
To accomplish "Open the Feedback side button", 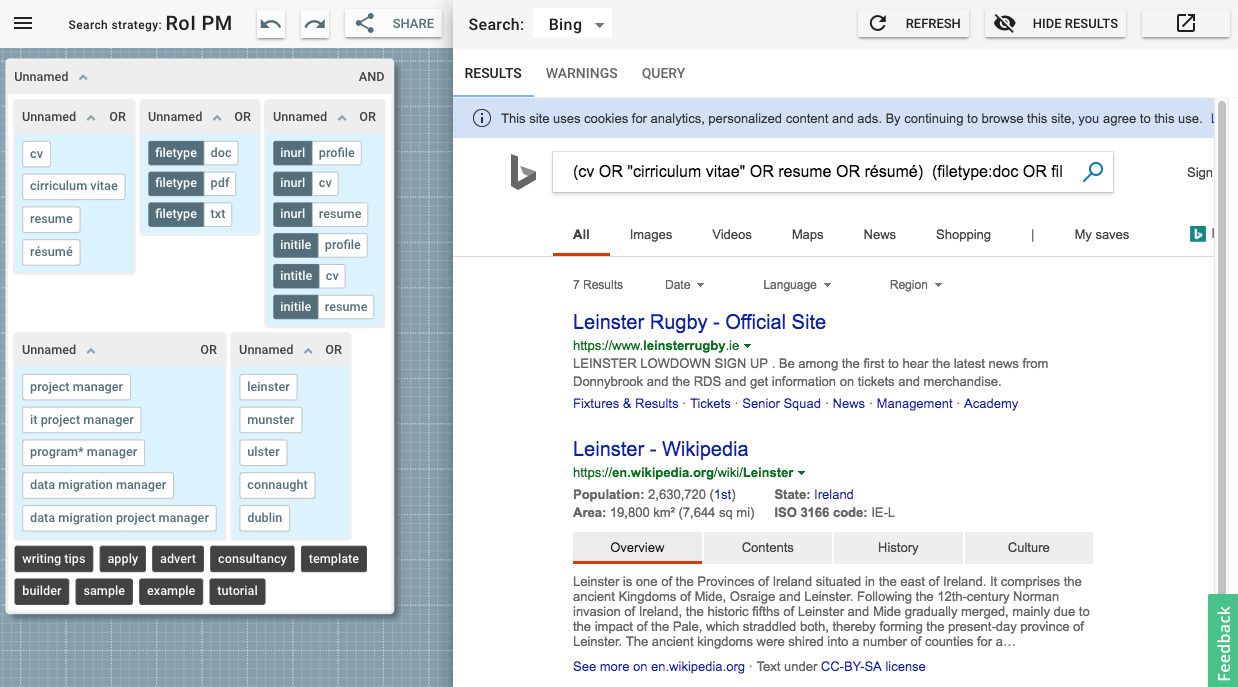I will (1223, 643).
